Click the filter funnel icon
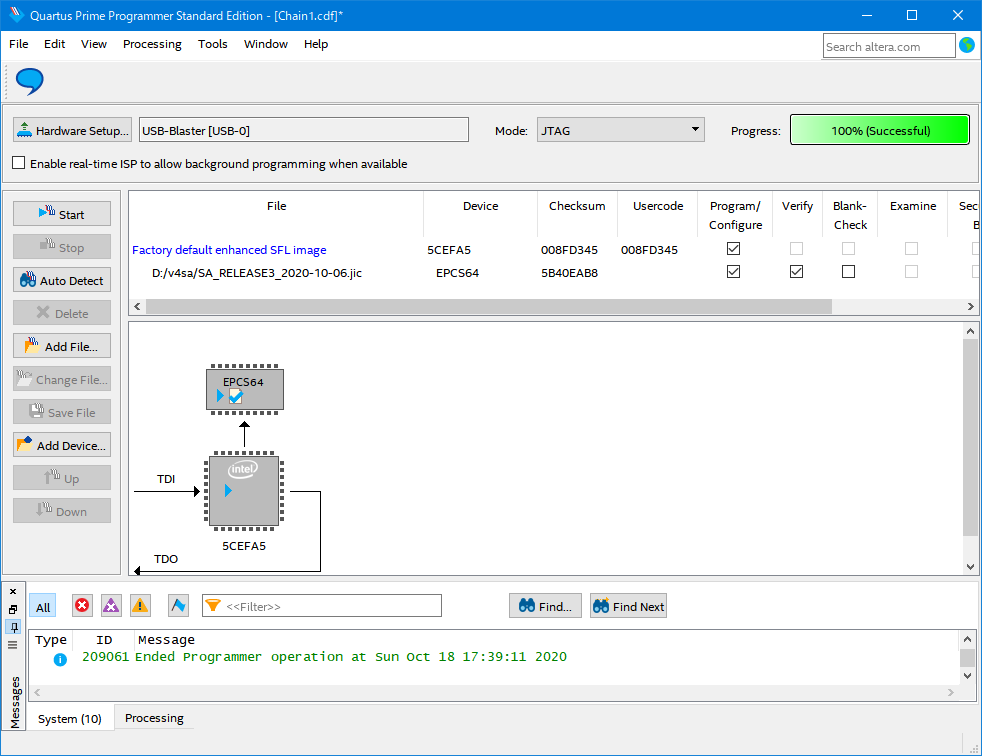 213,606
